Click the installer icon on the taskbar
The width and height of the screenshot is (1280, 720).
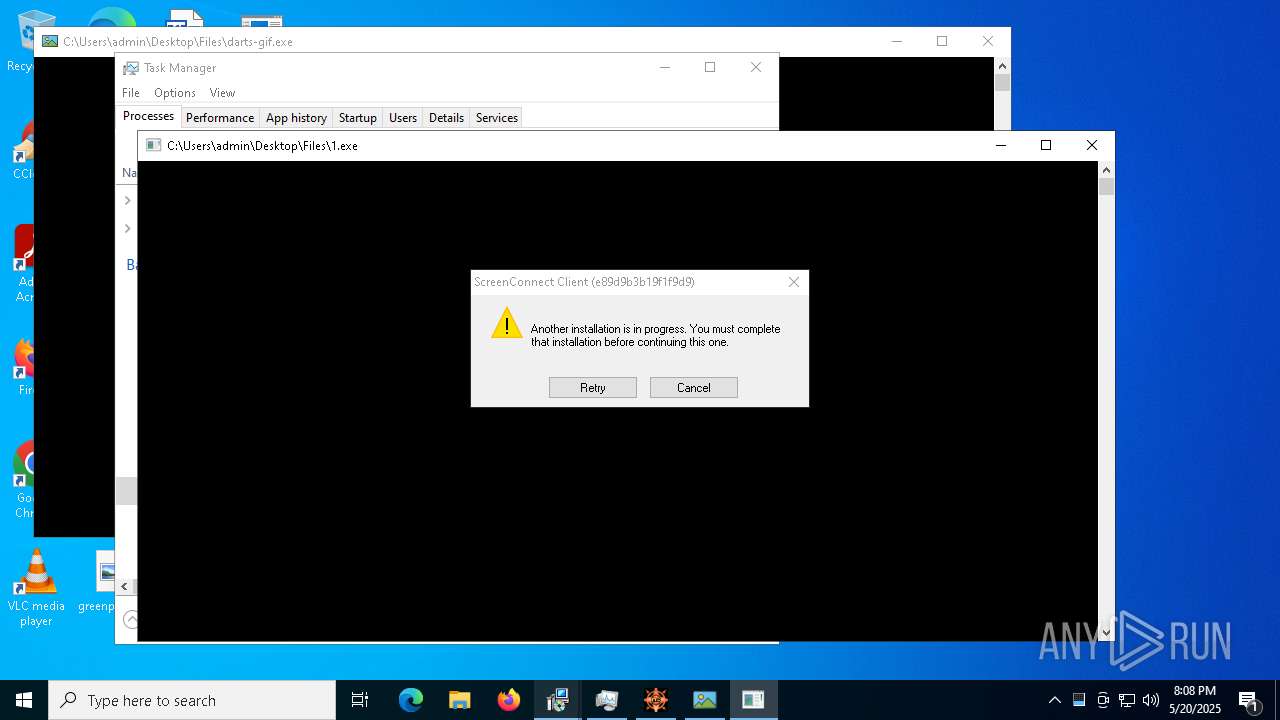558,700
